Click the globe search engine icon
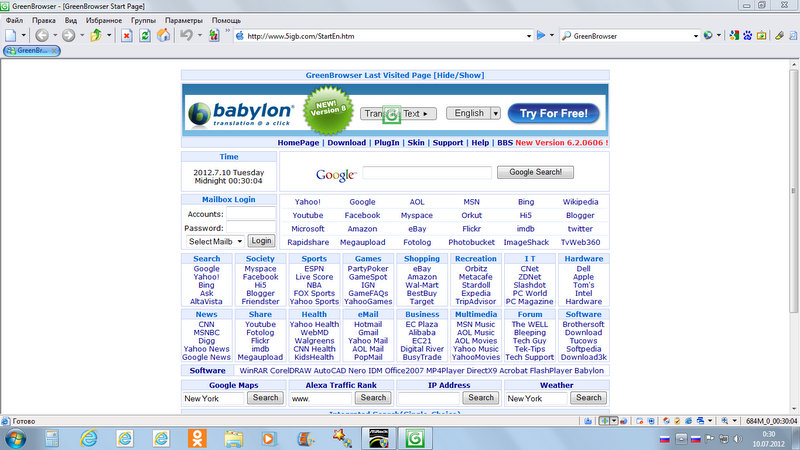Viewport: 800px width, 450px height. (x=708, y=35)
